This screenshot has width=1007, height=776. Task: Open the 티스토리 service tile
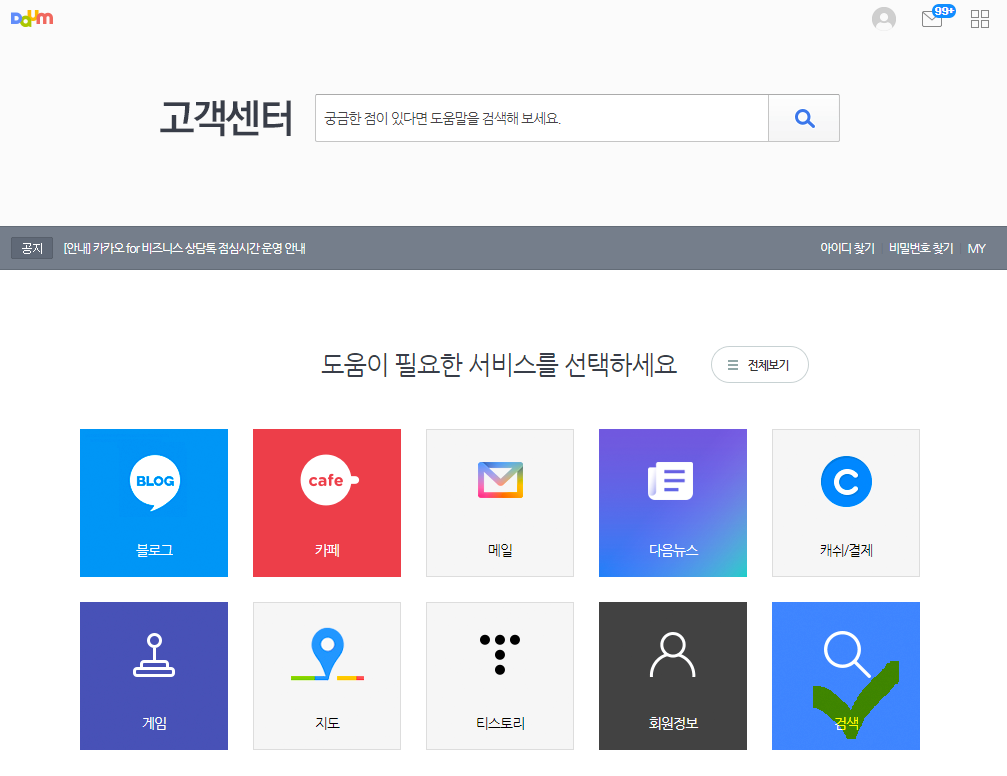click(x=500, y=676)
